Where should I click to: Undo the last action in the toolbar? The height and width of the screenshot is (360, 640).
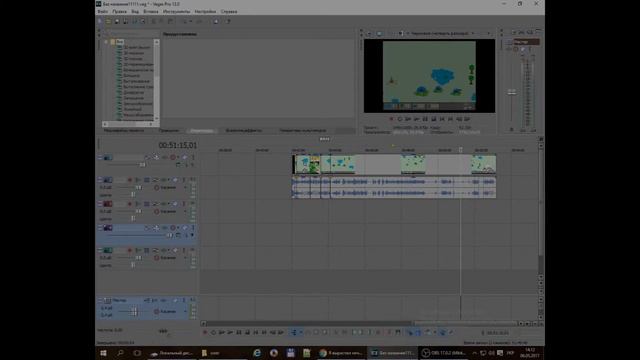(184, 21)
